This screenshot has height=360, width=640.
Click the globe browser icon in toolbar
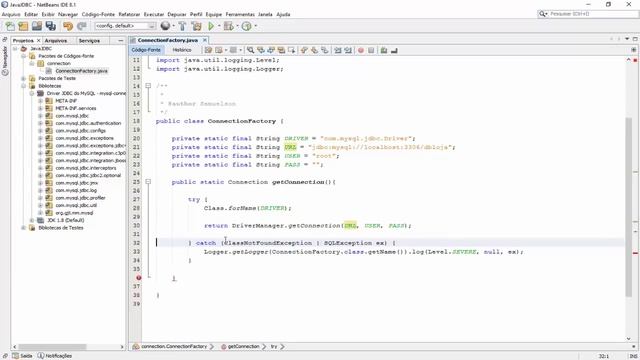[165, 26]
